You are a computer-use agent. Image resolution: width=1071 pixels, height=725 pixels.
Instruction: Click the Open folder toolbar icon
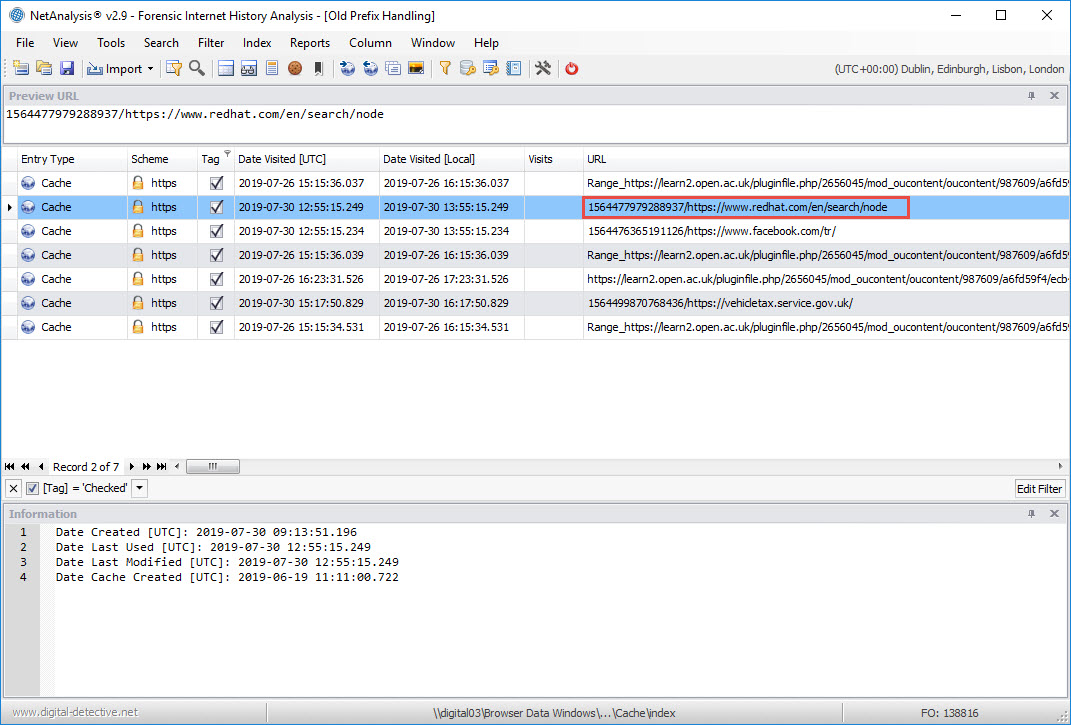tap(44, 68)
